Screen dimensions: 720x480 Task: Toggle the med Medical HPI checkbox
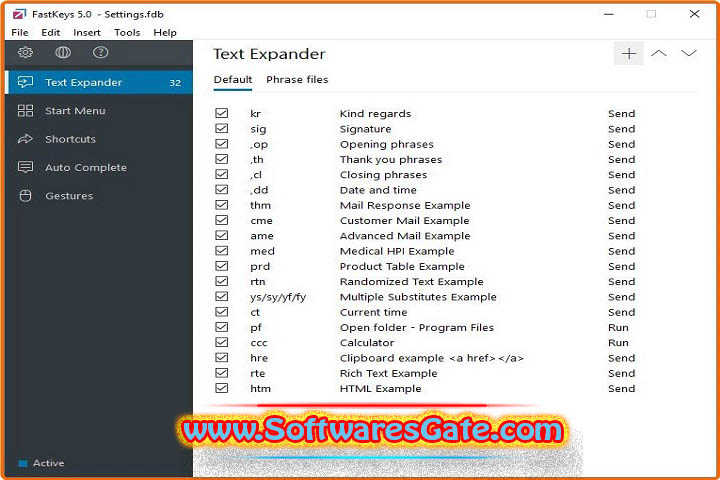coord(222,251)
